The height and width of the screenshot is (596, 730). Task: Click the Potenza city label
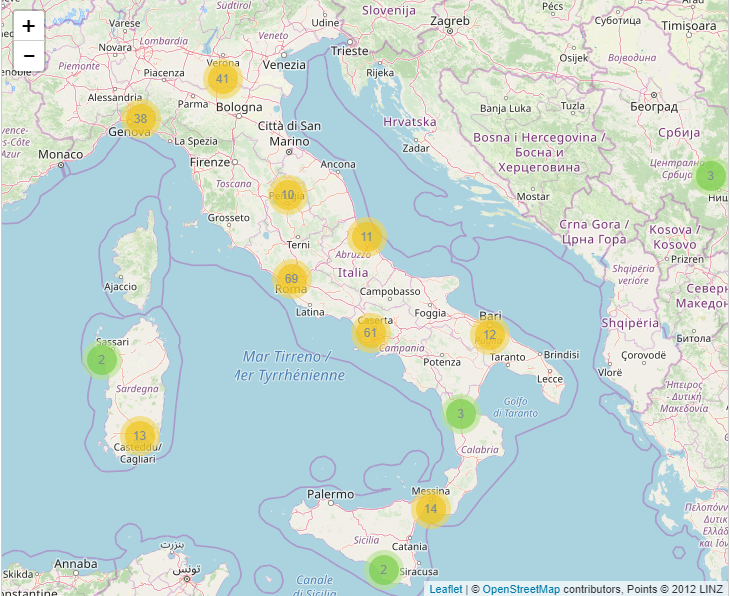pyautogui.click(x=442, y=362)
